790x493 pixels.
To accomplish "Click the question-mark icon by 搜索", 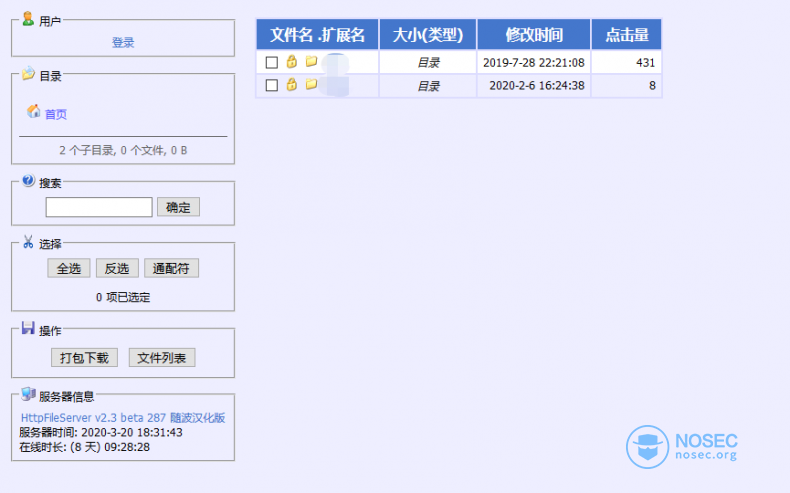I will coord(28,181).
